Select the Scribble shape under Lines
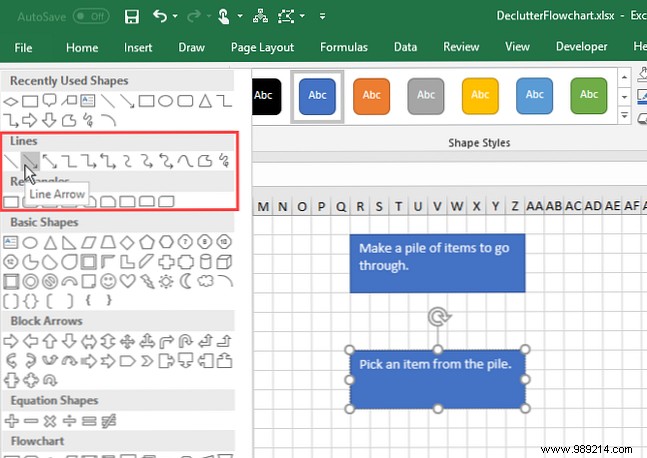Screen dimensions: 647x458 point(224,161)
